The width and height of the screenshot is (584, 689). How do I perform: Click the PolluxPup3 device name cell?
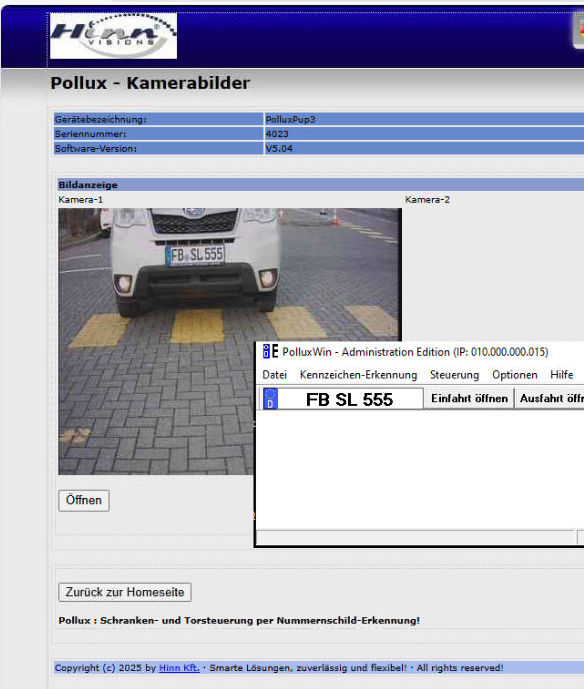(424, 119)
